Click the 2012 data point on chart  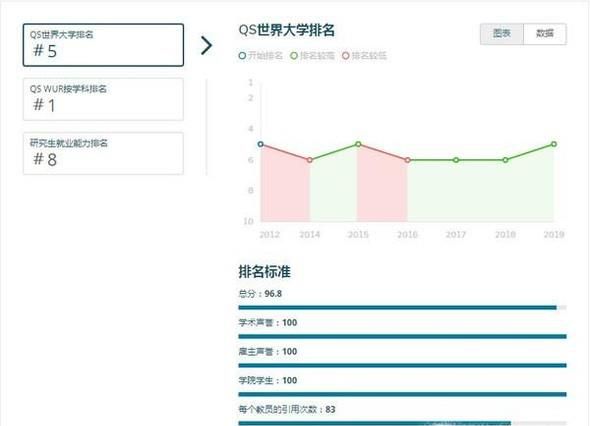click(260, 144)
